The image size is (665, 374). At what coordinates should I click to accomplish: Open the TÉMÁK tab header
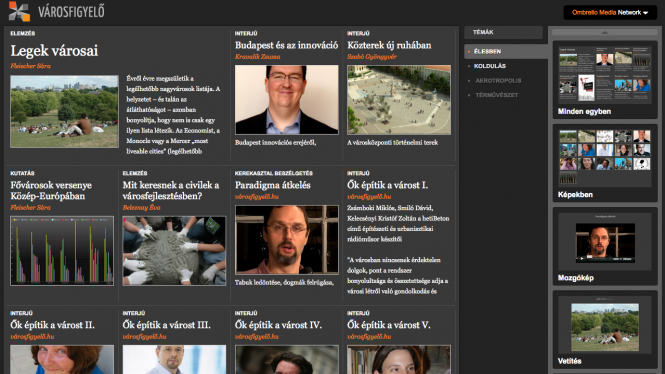pos(503,32)
